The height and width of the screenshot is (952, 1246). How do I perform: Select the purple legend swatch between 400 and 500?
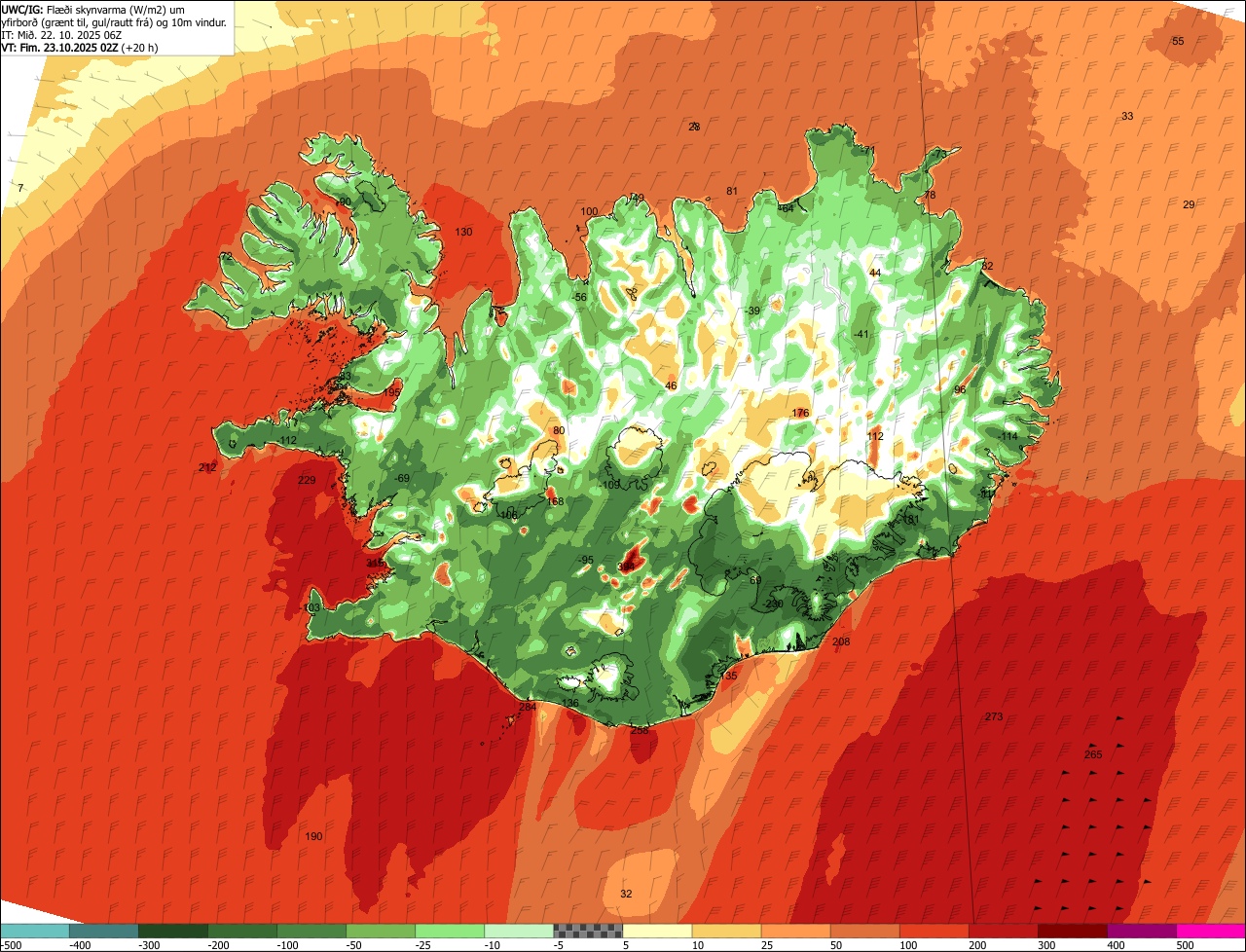pyautogui.click(x=1142, y=931)
